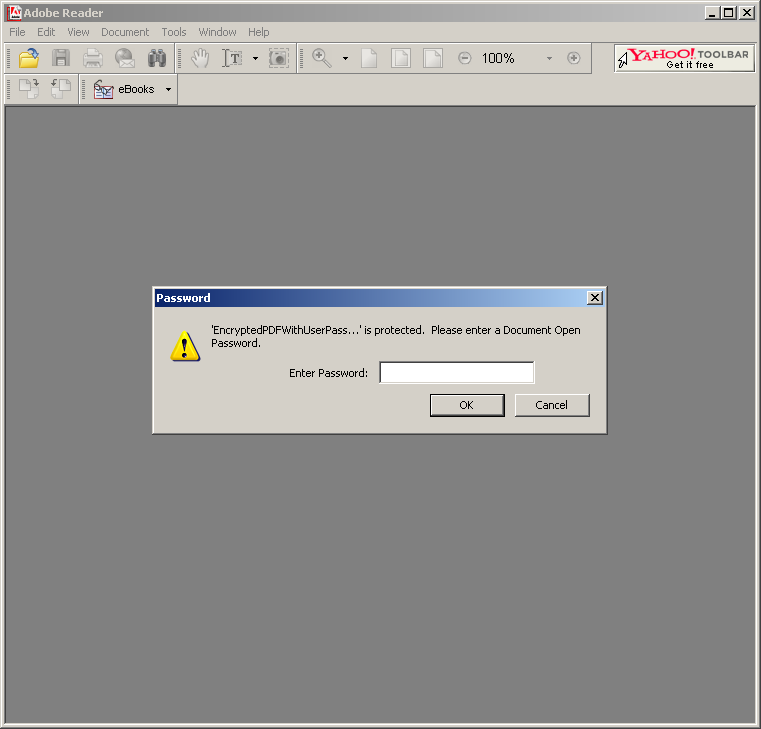Select the Hand tool

[x=199, y=58]
